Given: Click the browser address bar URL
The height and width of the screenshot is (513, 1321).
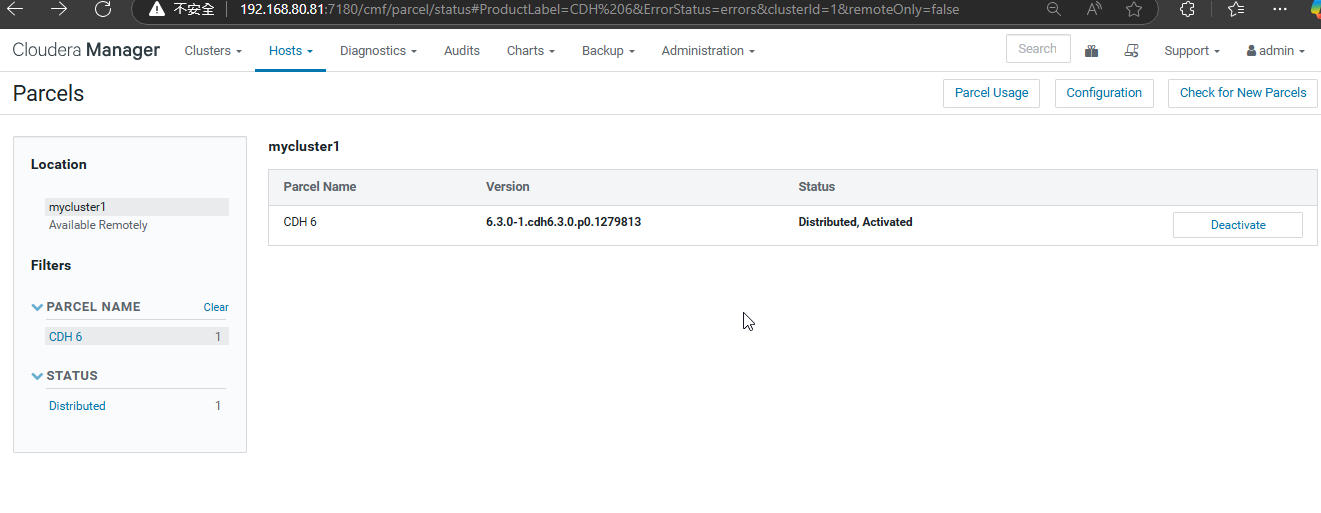Looking at the screenshot, I should 600,9.
